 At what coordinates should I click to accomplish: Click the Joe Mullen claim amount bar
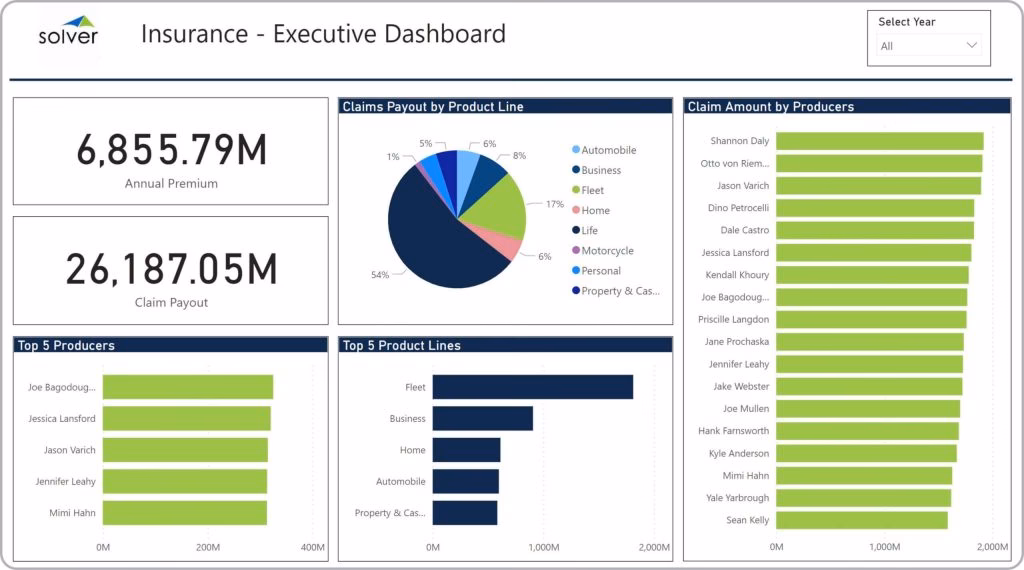868,409
